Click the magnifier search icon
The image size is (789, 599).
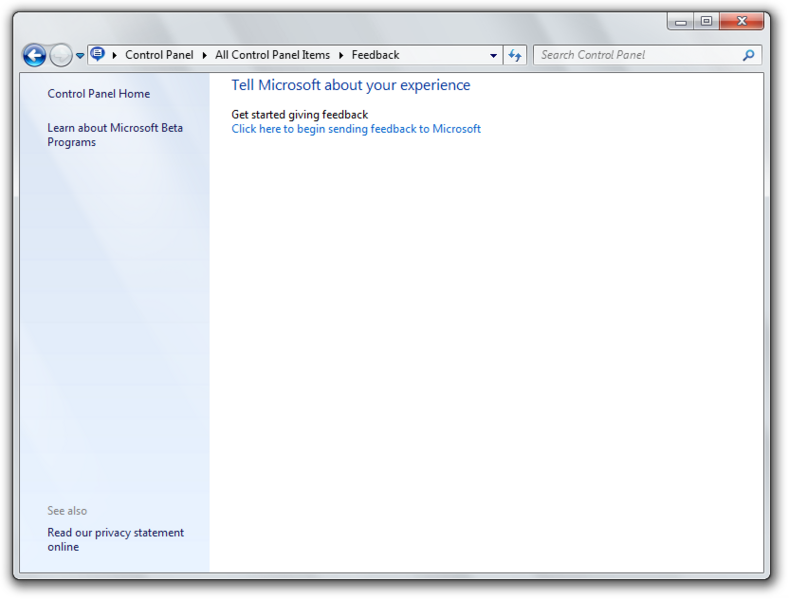pos(748,55)
